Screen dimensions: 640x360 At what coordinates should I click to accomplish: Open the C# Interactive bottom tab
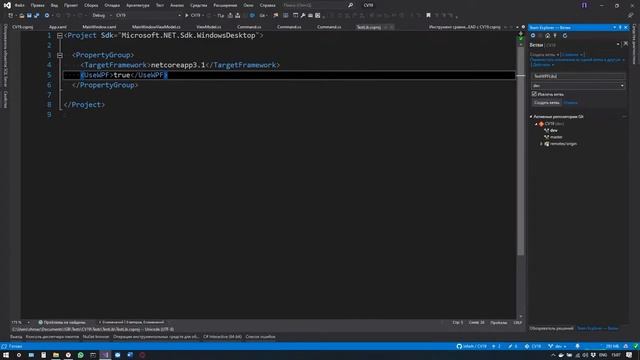click(x=222, y=337)
